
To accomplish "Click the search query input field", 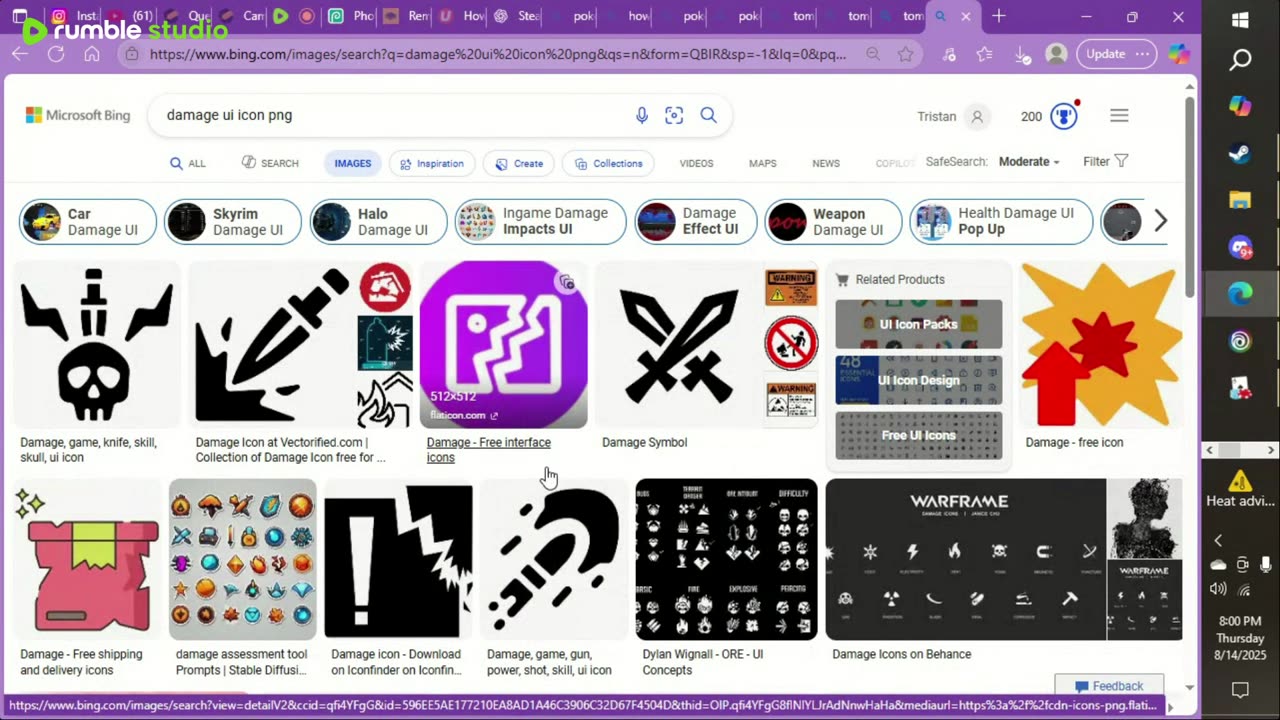I will 395,115.
